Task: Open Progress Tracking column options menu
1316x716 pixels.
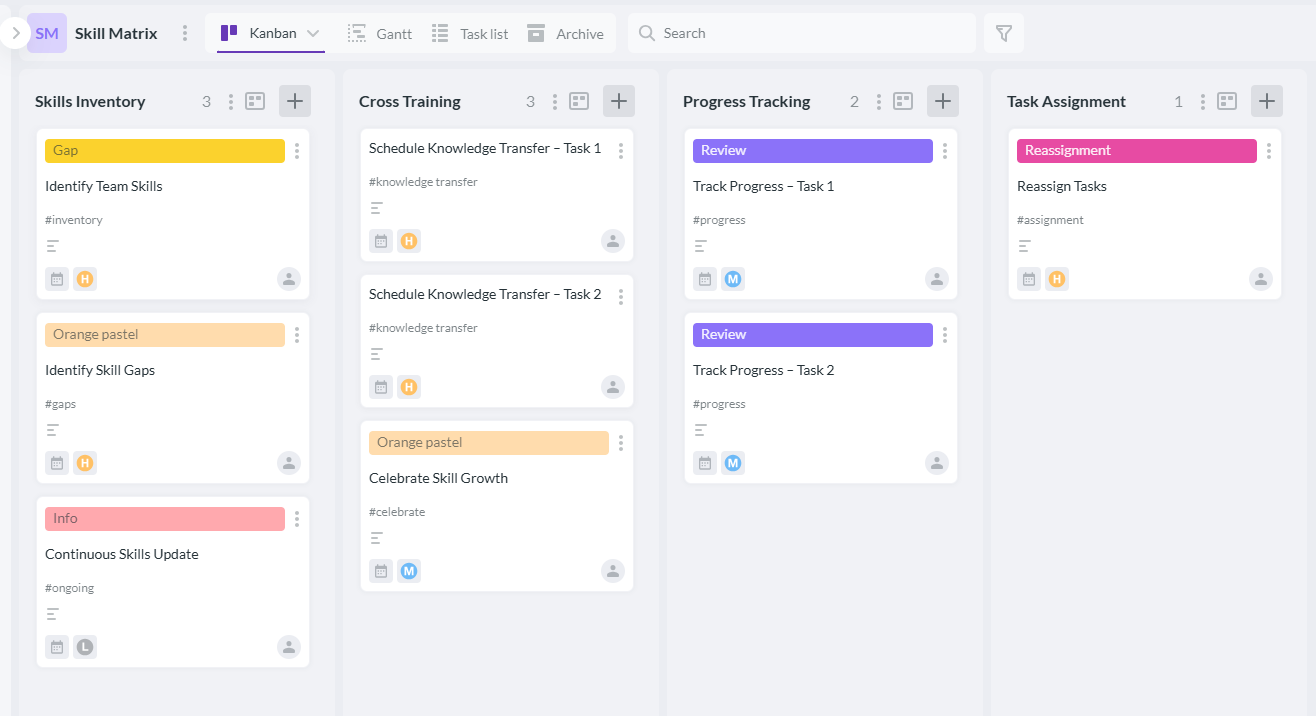Action: (879, 101)
